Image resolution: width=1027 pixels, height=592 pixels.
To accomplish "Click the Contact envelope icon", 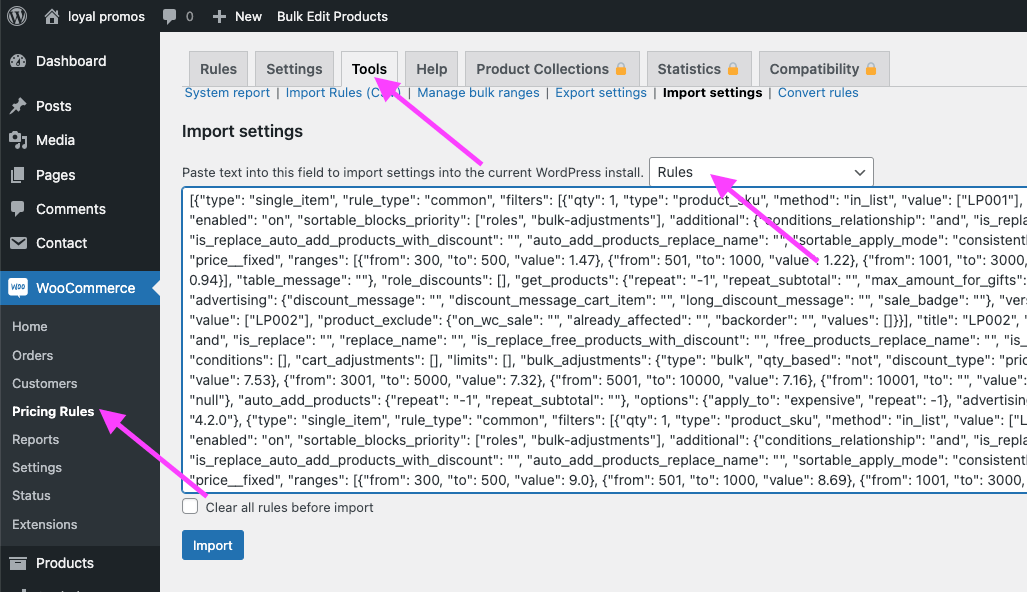I will (x=18, y=243).
